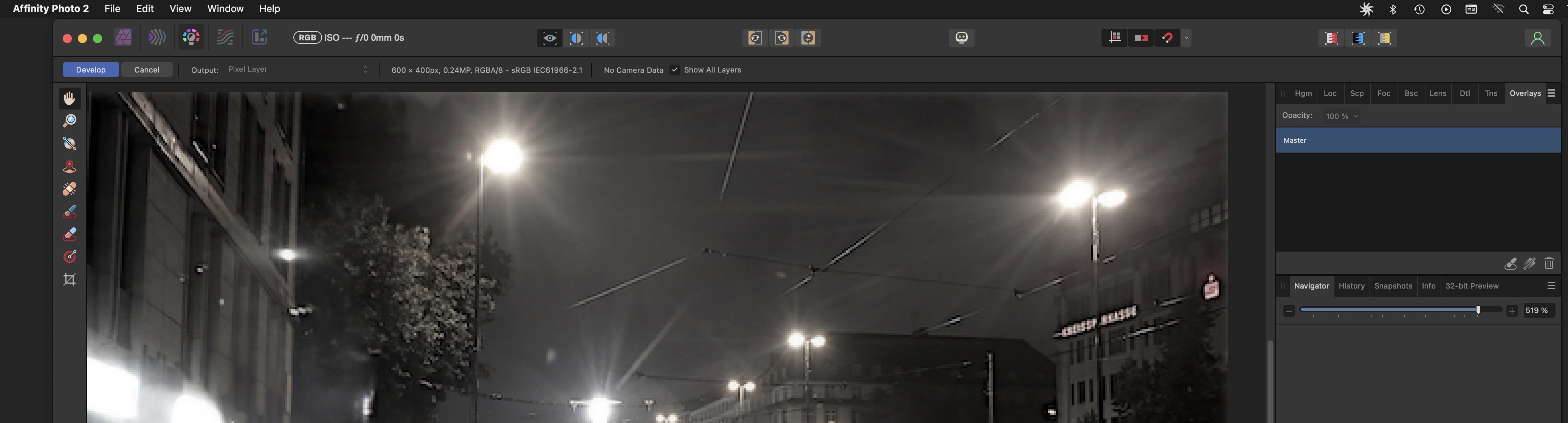
Task: Switch to the 32-bit Preview tab
Action: 1472,286
